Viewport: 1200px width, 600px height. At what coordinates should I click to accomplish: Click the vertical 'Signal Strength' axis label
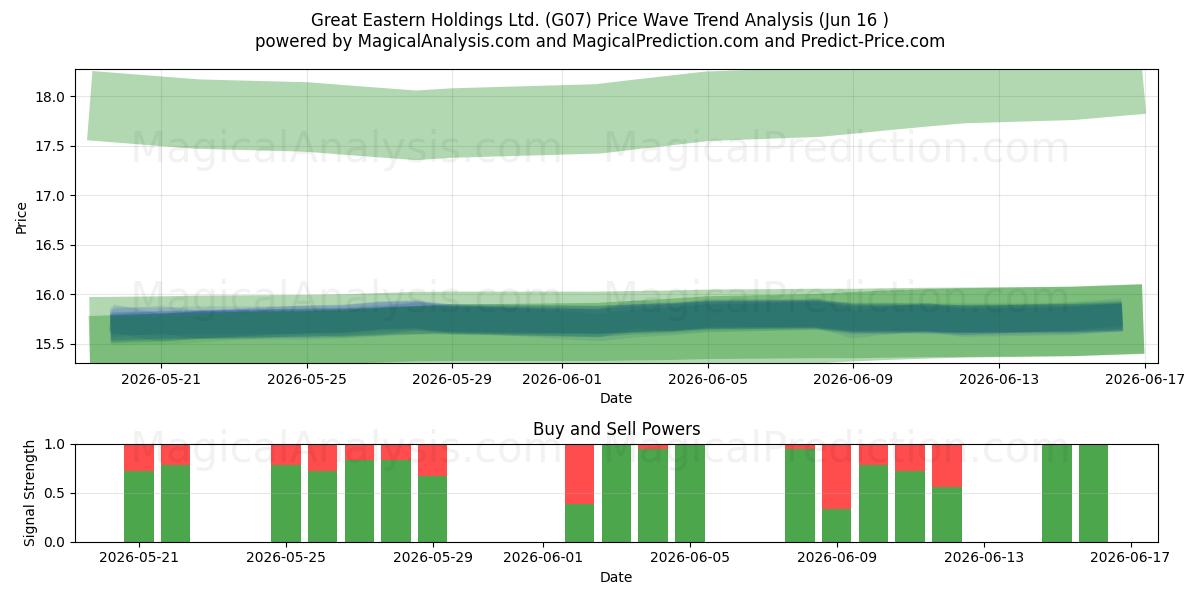click(30, 493)
